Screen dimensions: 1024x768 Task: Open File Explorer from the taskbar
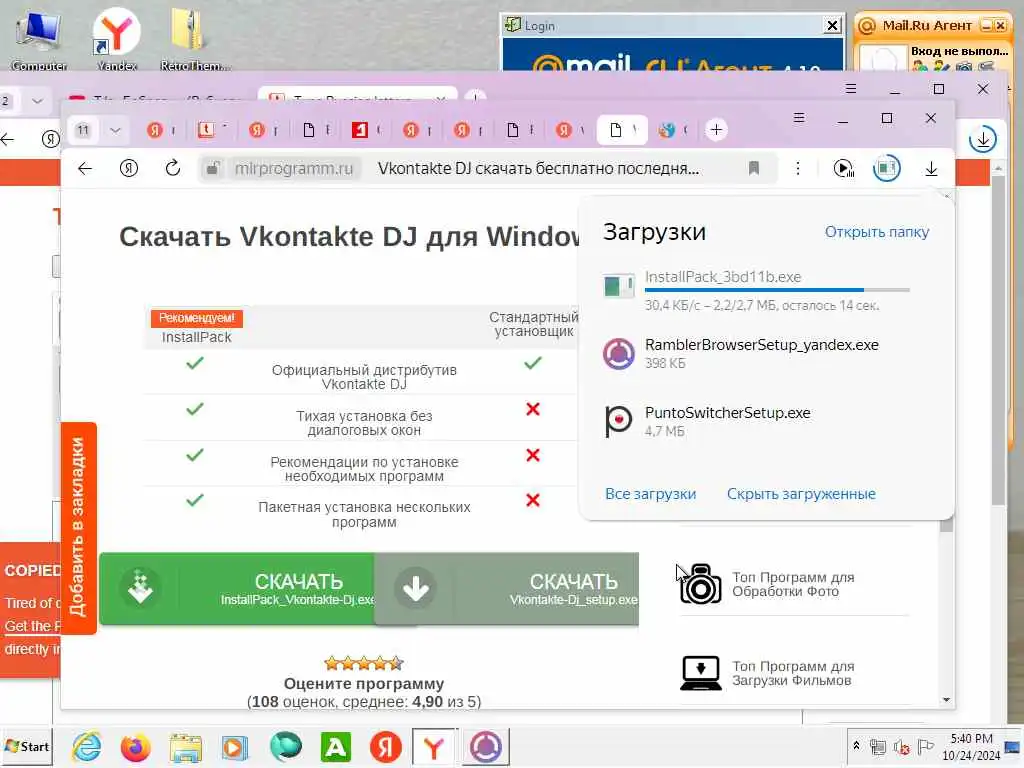point(185,746)
